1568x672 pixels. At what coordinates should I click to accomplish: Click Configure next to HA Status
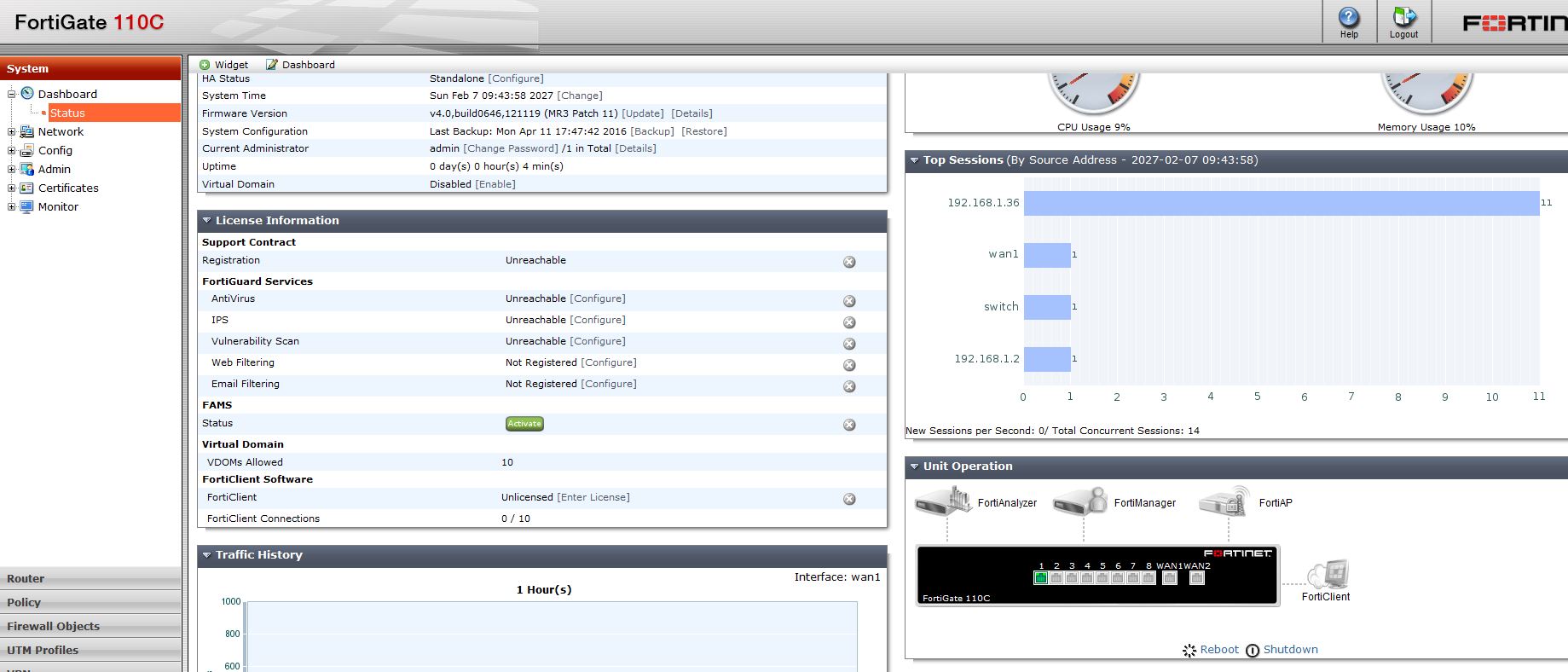(x=516, y=78)
